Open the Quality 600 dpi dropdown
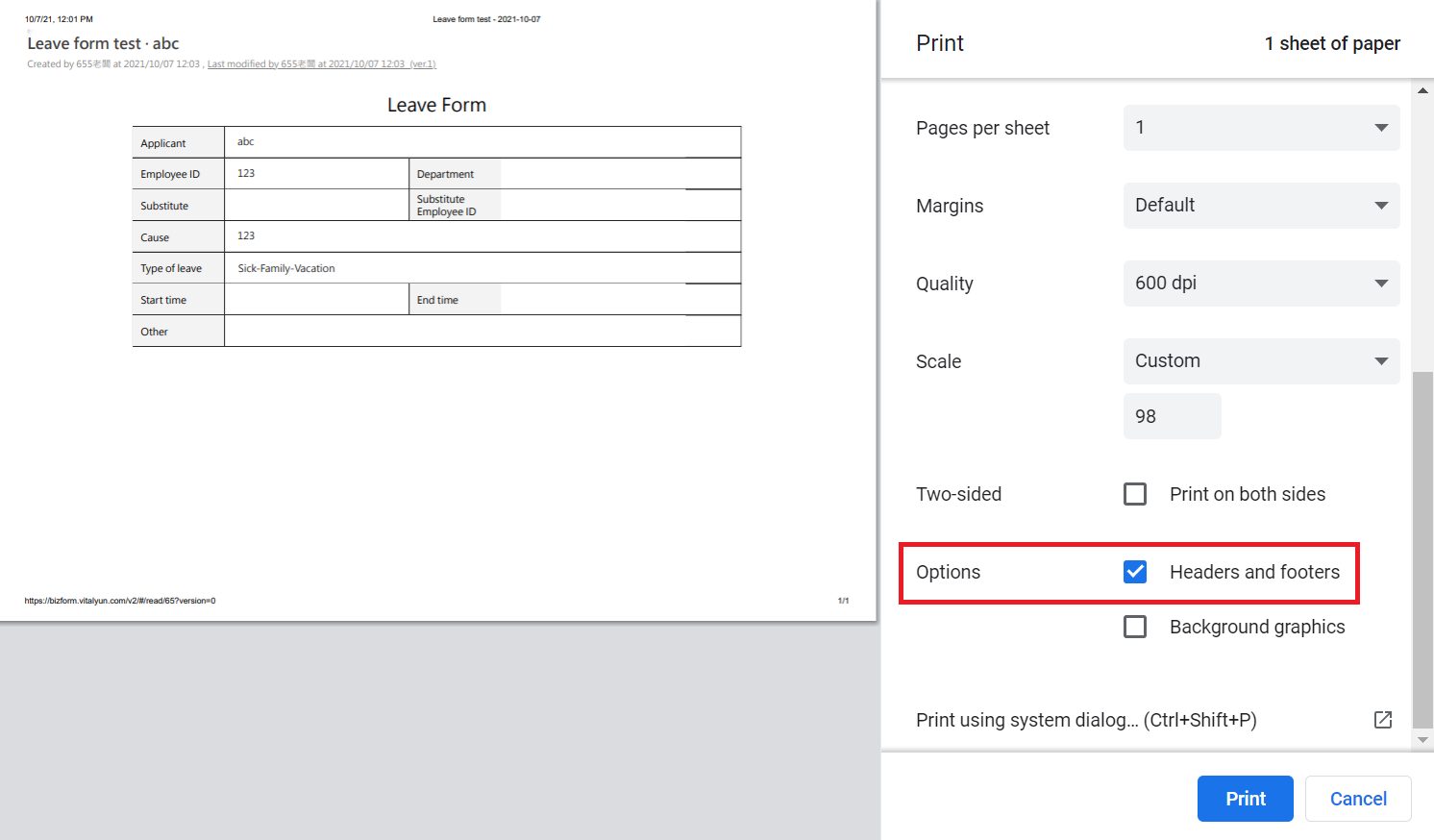 1261,284
